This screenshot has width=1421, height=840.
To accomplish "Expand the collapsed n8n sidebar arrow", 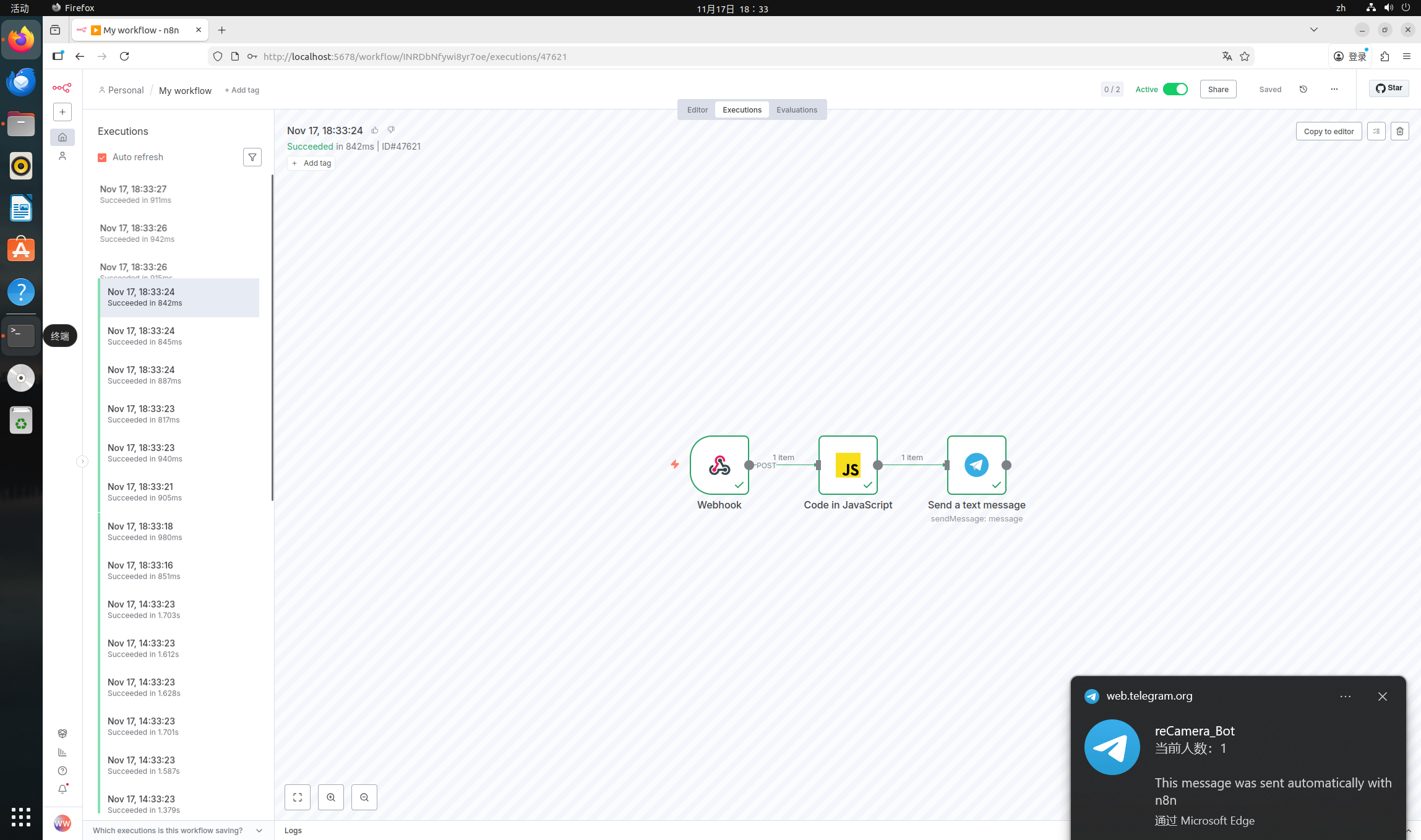I will [x=82, y=461].
